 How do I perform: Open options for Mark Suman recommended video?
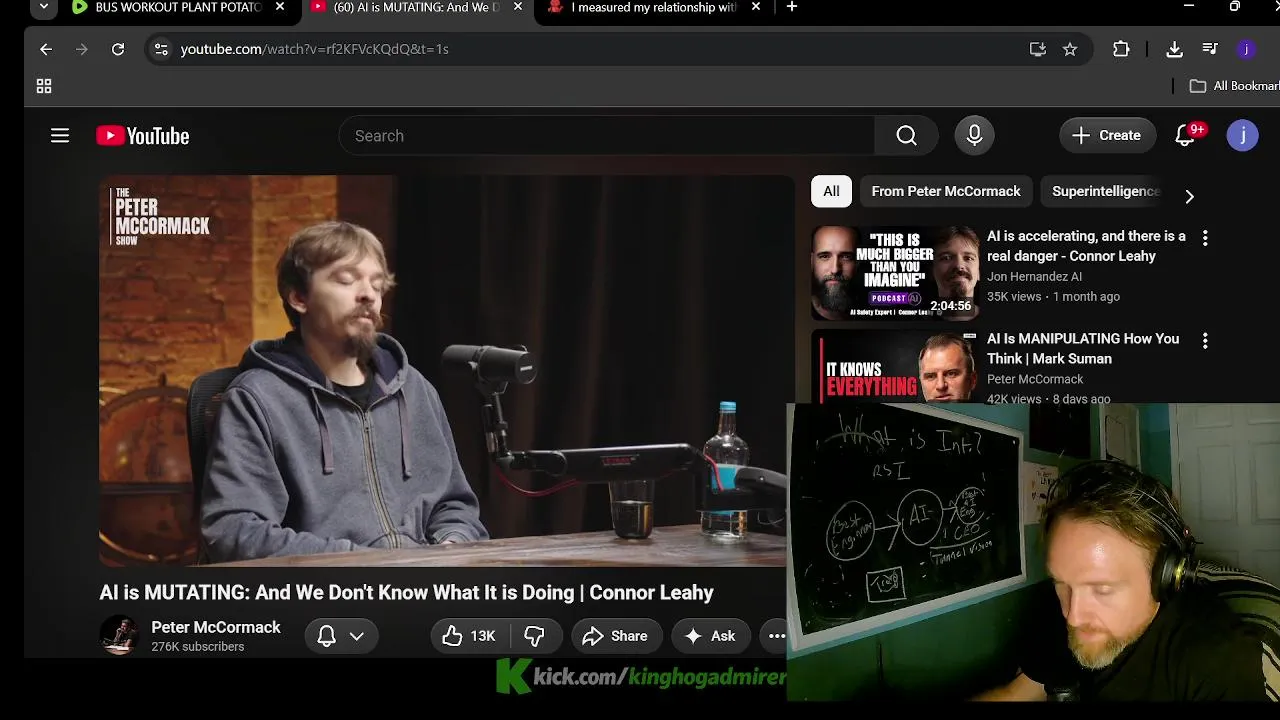1205,341
